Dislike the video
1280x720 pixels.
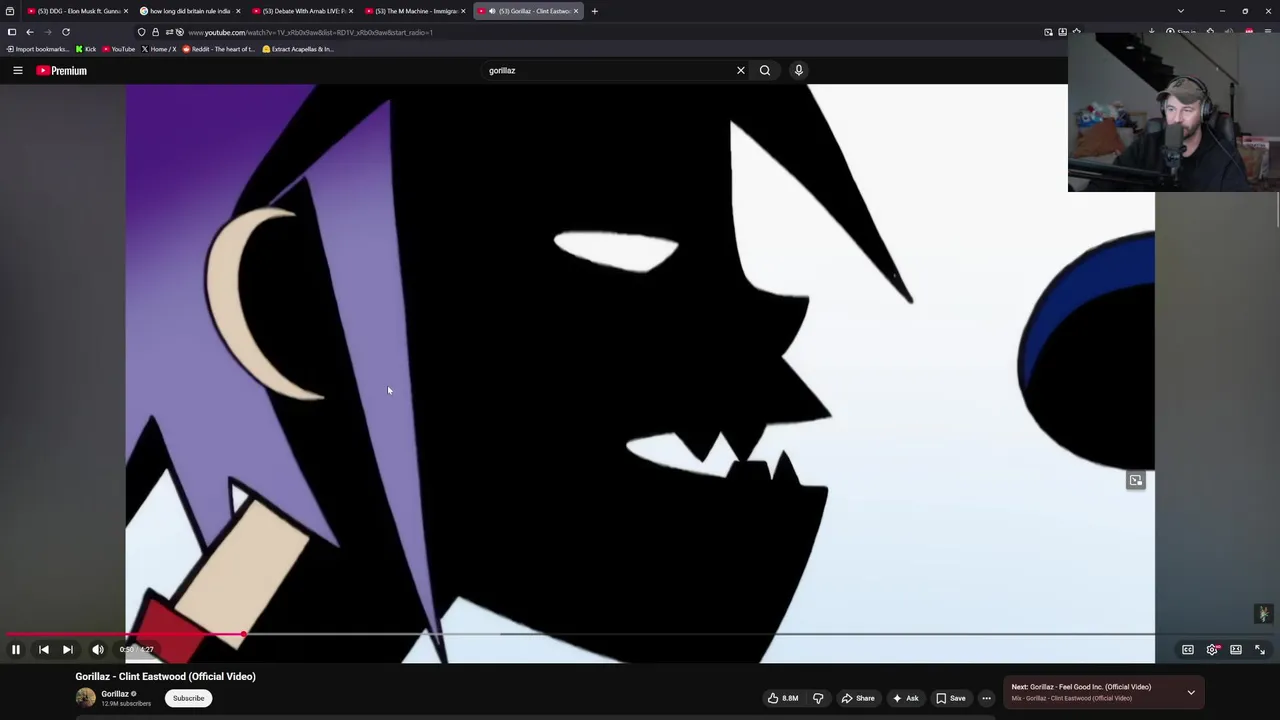pos(818,698)
